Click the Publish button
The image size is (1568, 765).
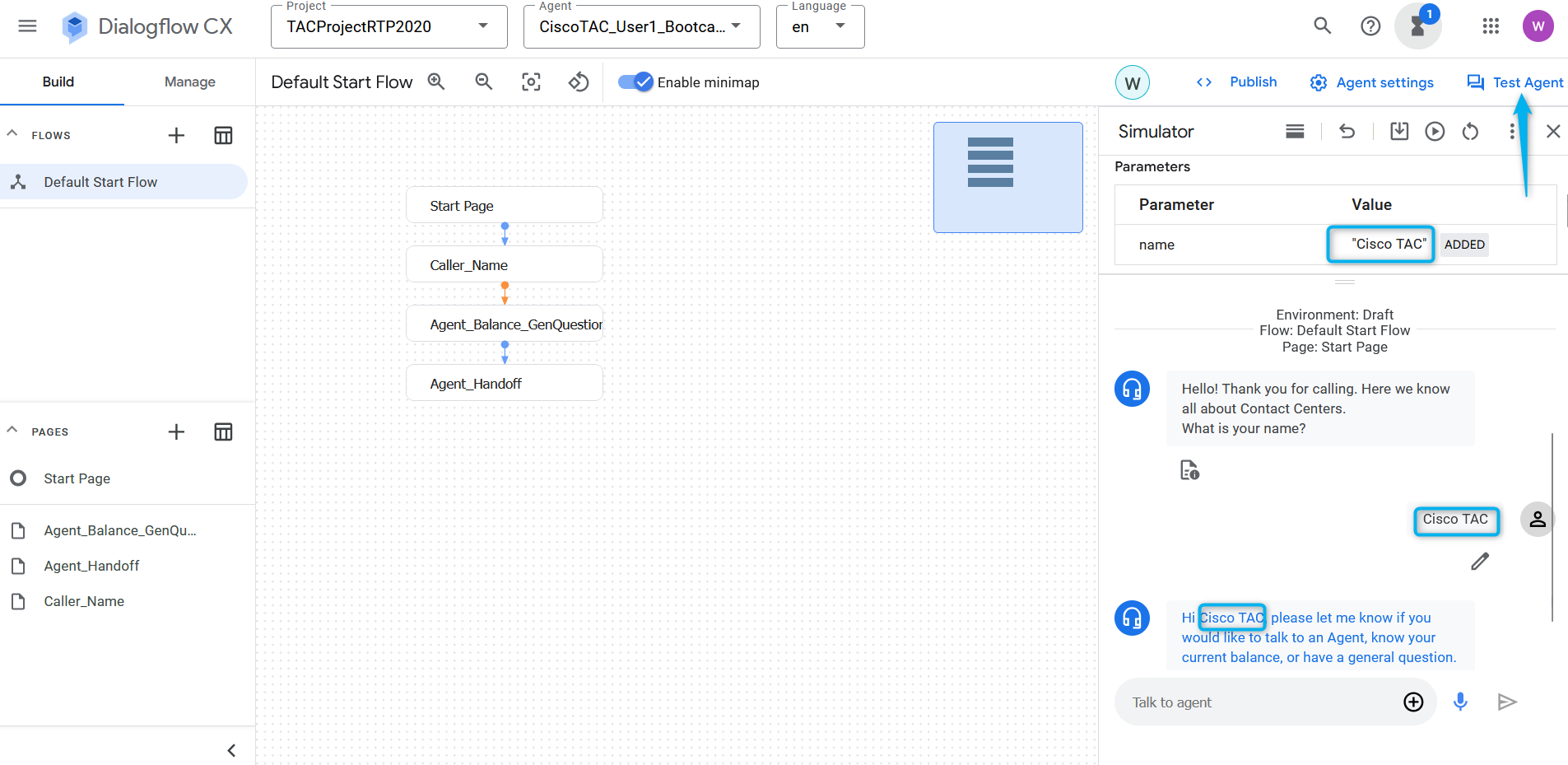point(1236,82)
